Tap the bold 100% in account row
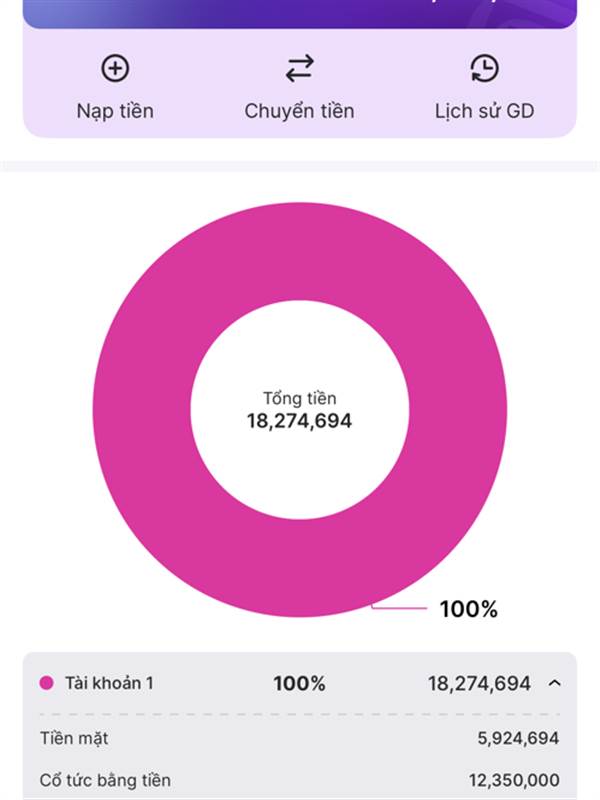600x800 pixels. [x=299, y=684]
